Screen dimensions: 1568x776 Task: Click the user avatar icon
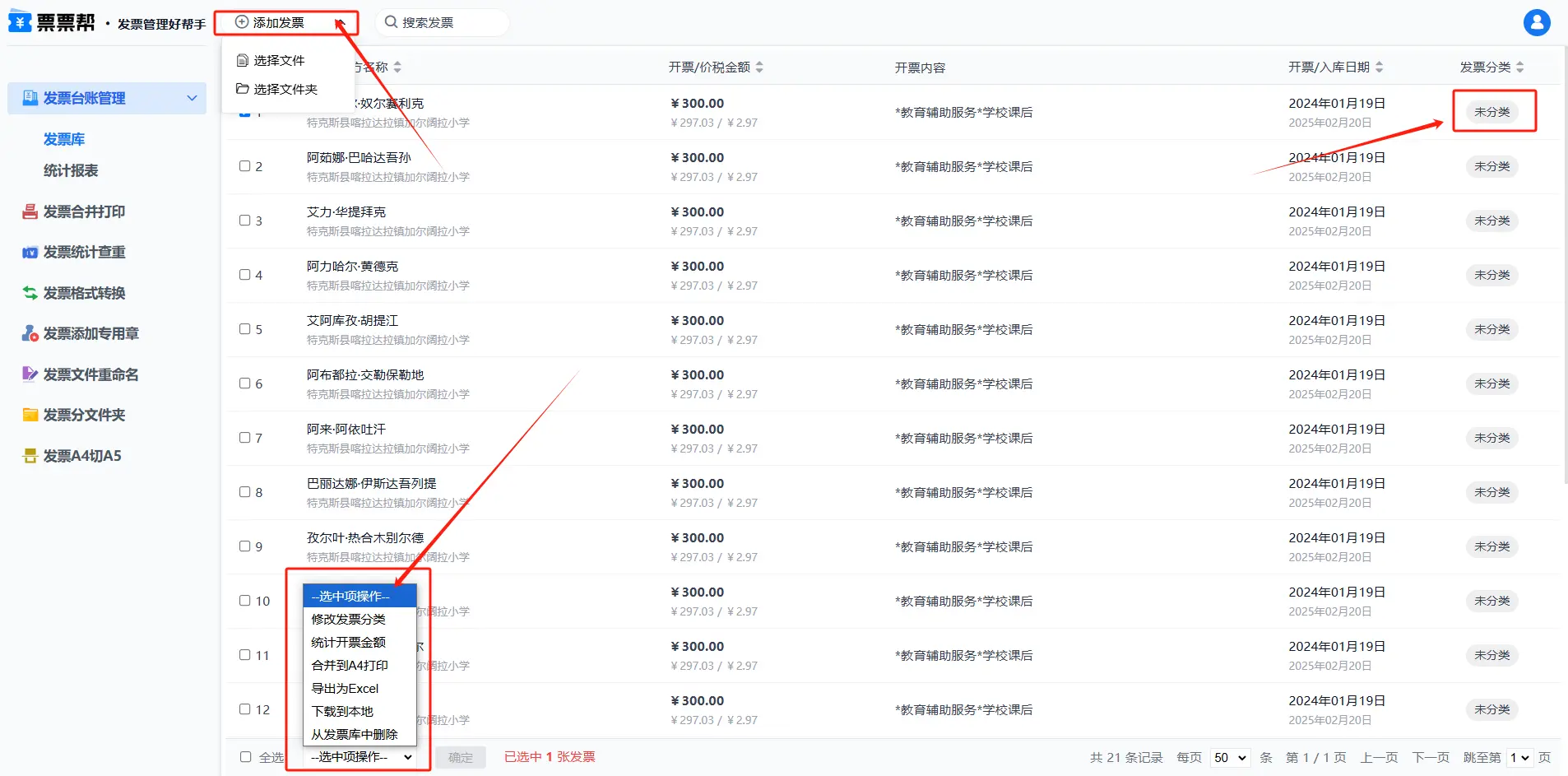pos(1536,22)
